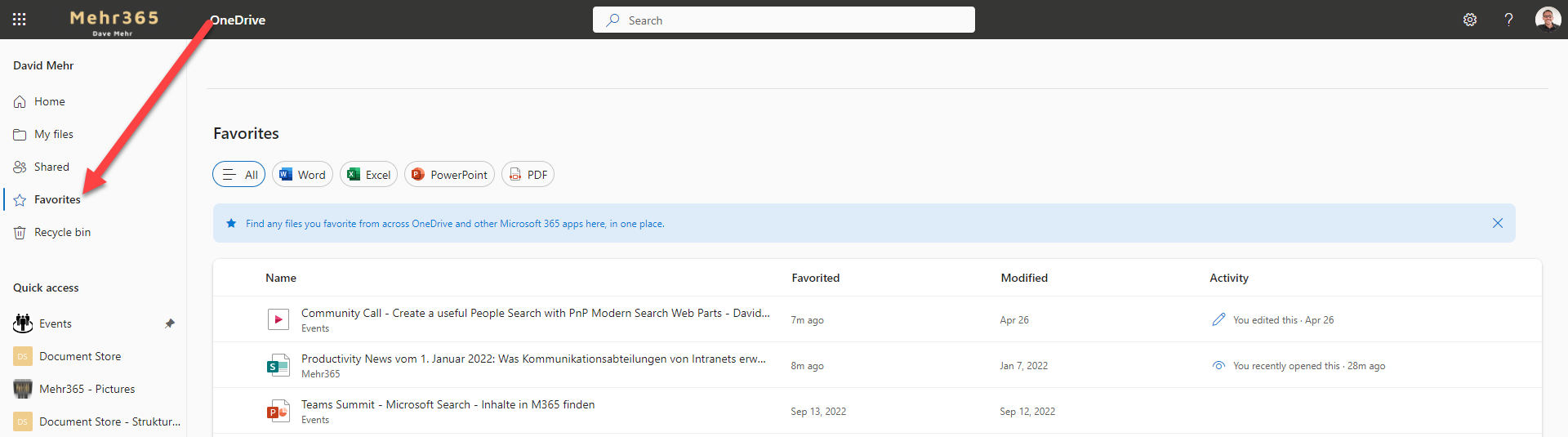Click the '8m ago' favorited time
1568x437 pixels.
pos(807,366)
